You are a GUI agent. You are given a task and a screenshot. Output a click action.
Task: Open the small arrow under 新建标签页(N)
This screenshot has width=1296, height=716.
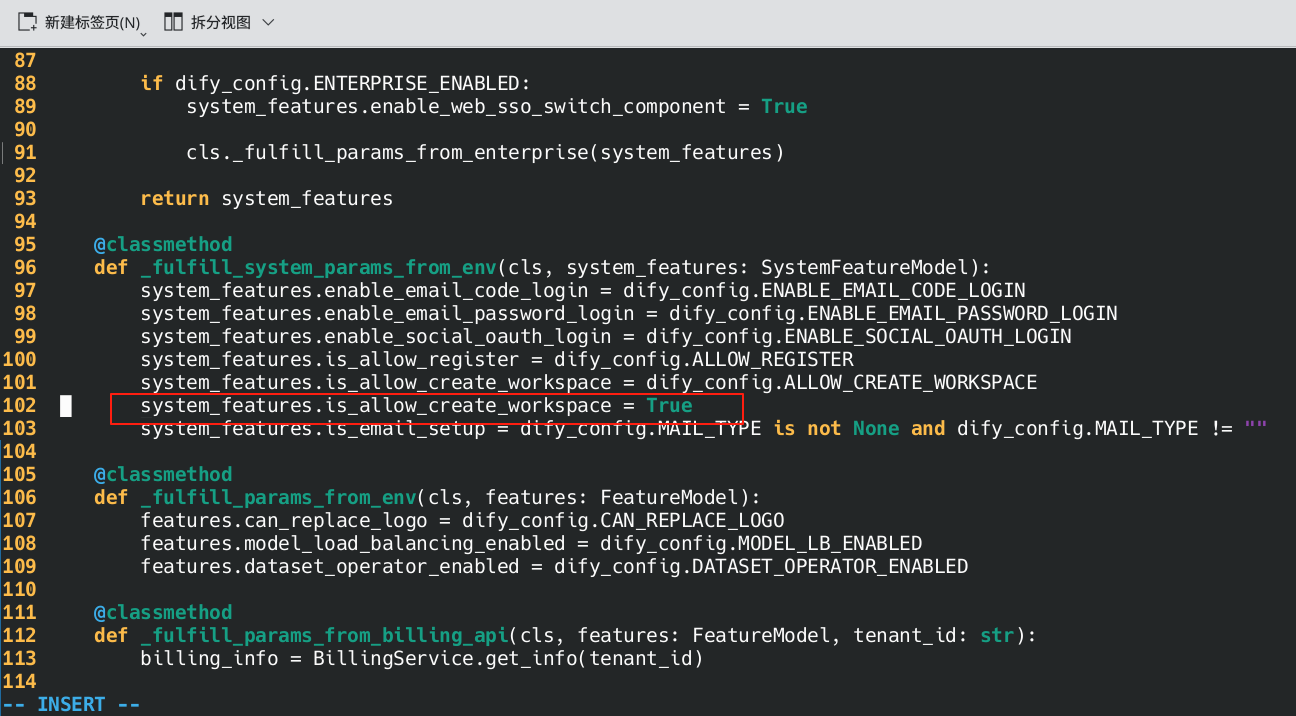coord(144,33)
